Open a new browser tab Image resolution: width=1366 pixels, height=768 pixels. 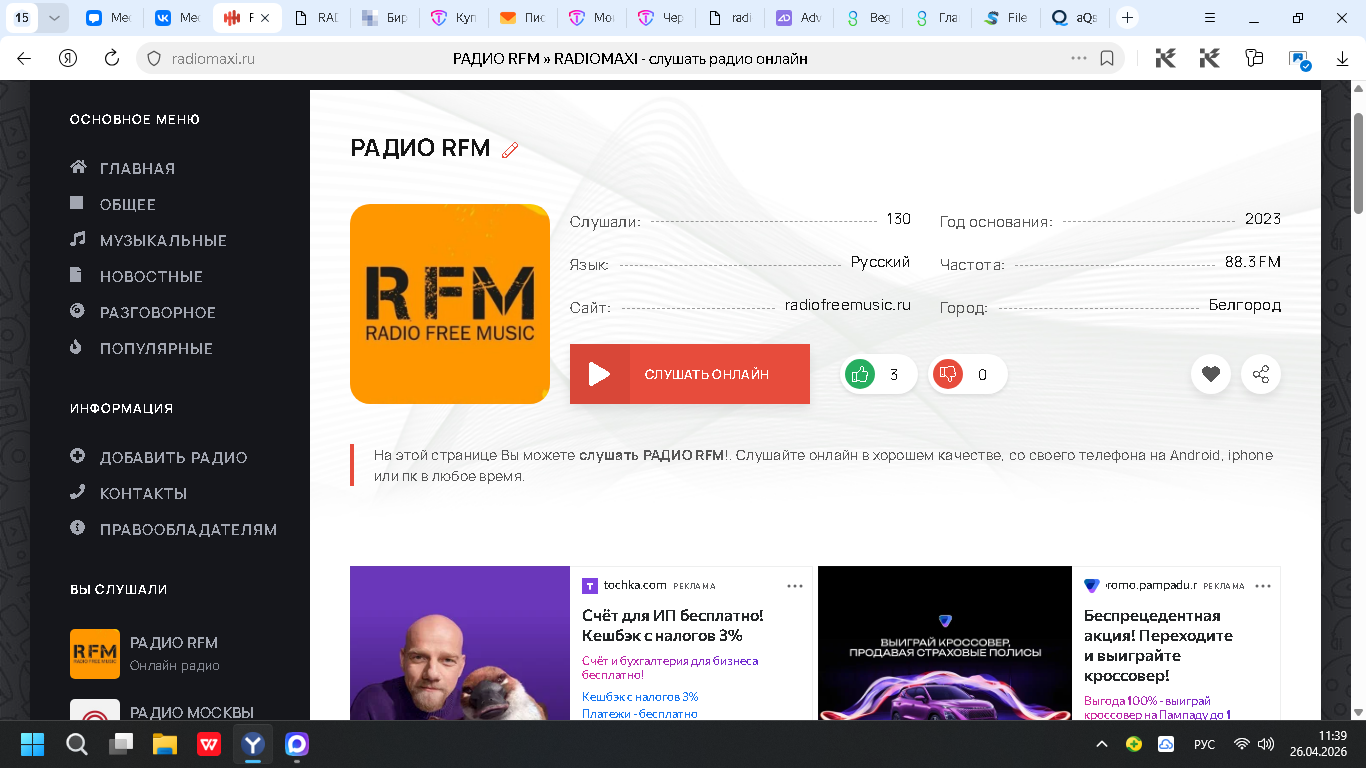click(x=1127, y=18)
